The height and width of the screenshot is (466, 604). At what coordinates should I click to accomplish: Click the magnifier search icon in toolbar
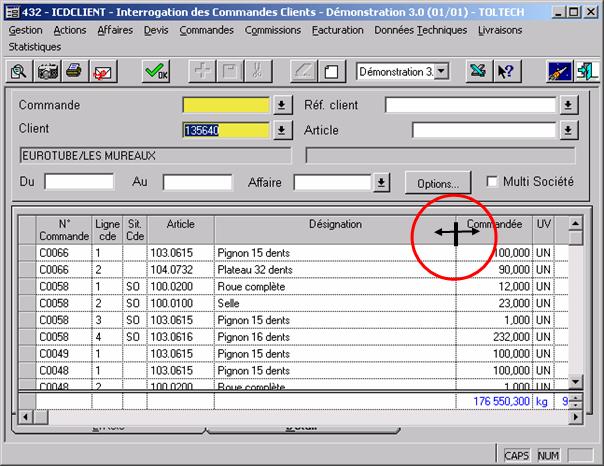point(20,71)
